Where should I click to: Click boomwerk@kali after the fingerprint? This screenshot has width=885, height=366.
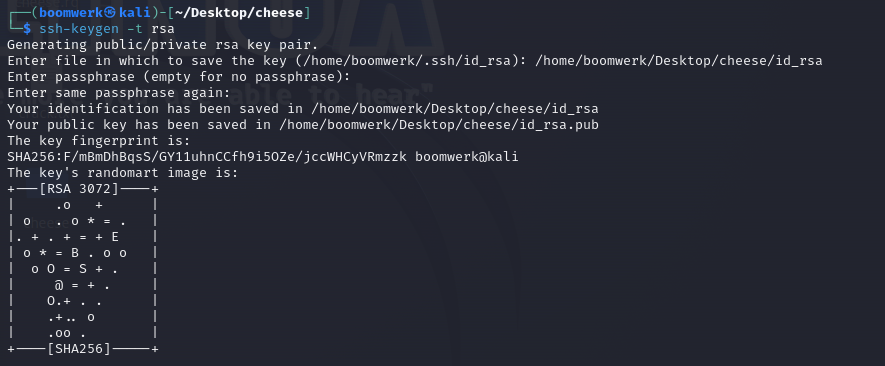click(x=467, y=156)
